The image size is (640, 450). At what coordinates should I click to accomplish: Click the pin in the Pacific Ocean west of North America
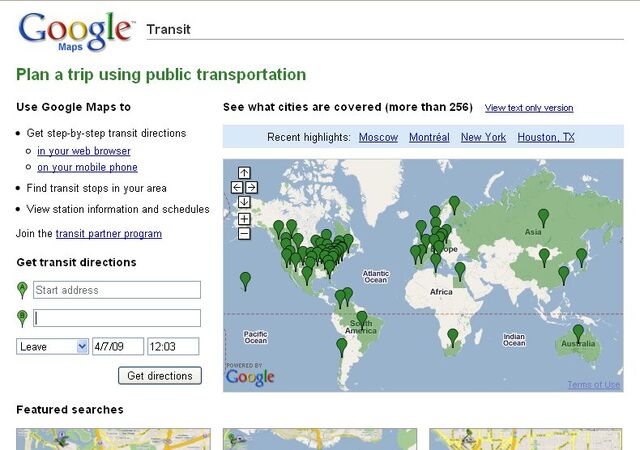point(245,281)
